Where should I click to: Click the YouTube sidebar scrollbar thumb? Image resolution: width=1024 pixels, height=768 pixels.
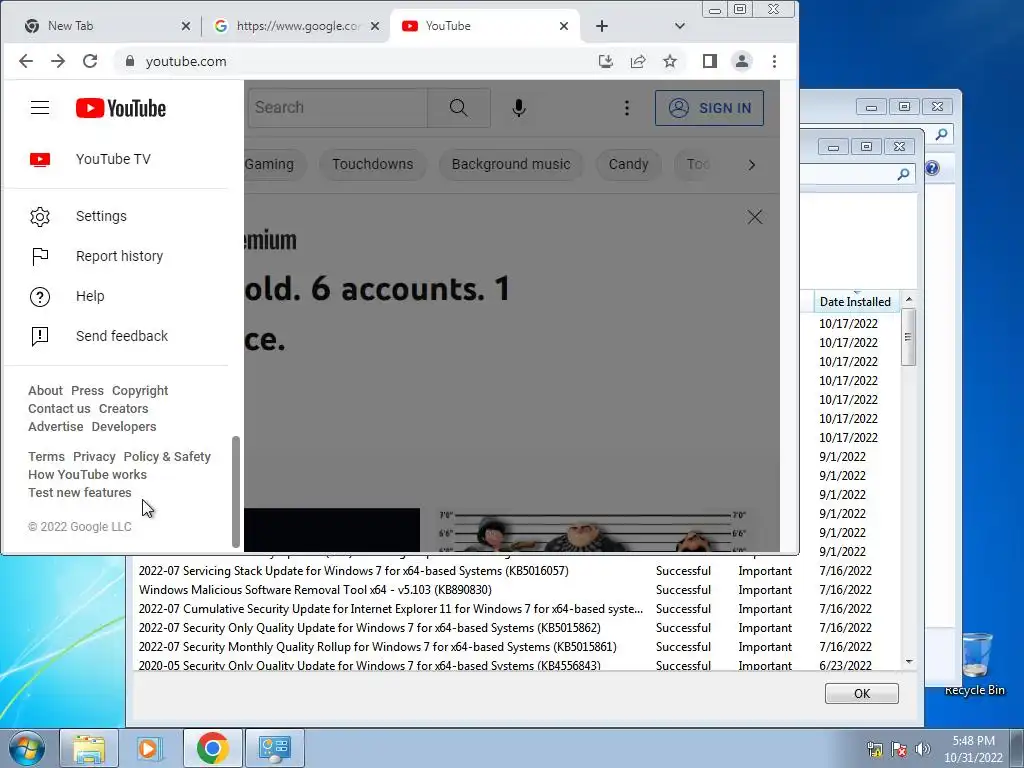[236, 492]
